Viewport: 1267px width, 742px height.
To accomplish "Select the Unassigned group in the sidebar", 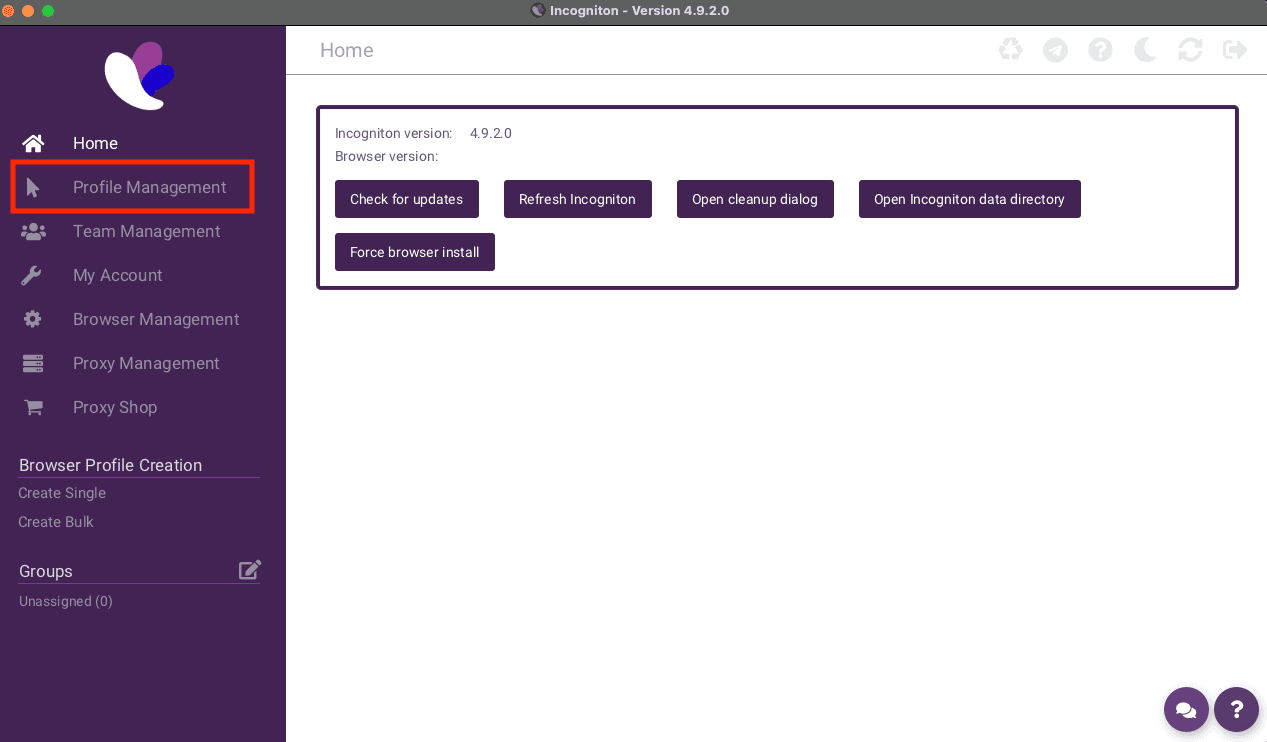I will [65, 601].
